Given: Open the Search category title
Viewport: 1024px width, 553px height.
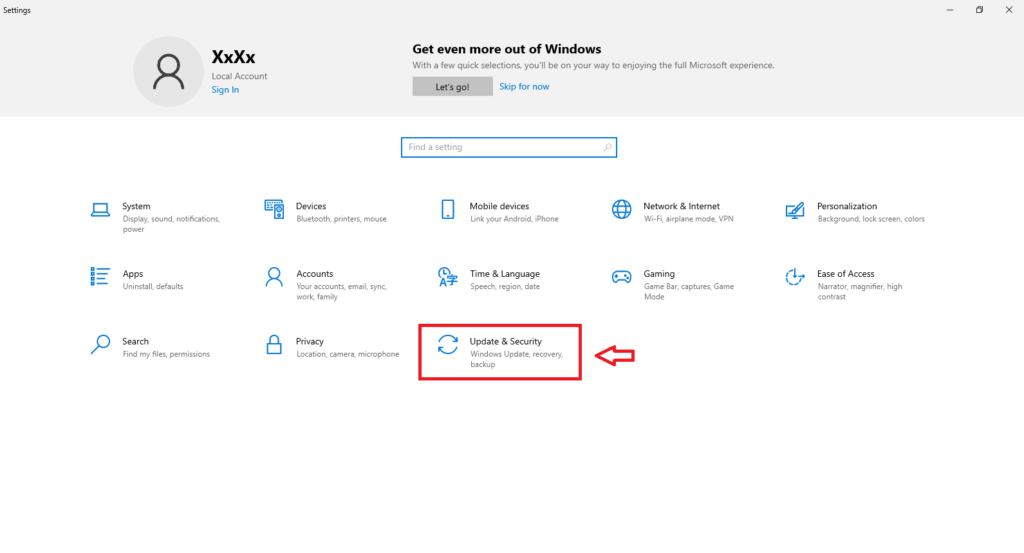Looking at the screenshot, I should pyautogui.click(x=135, y=341).
